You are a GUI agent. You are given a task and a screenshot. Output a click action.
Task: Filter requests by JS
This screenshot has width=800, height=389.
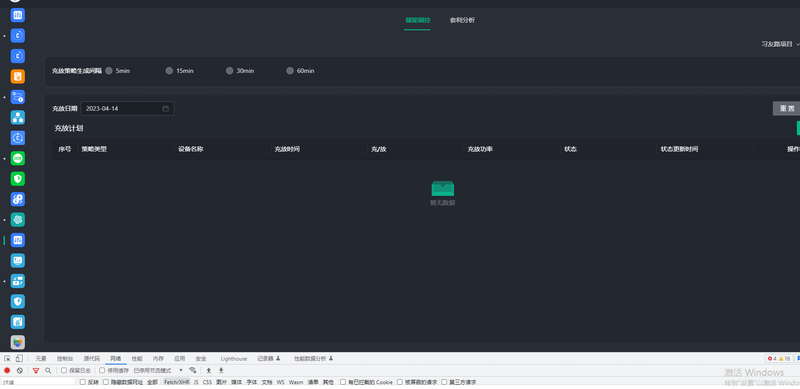coord(196,382)
